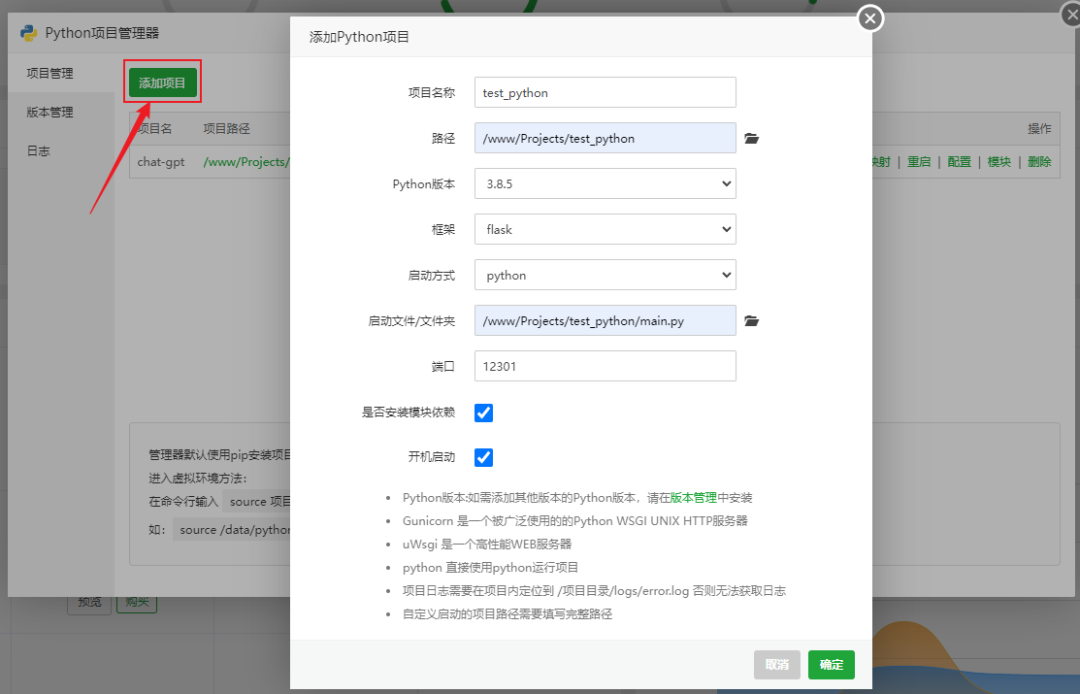Switch to 版本管理 sidebar tab
1080x694 pixels.
pyautogui.click(x=50, y=112)
